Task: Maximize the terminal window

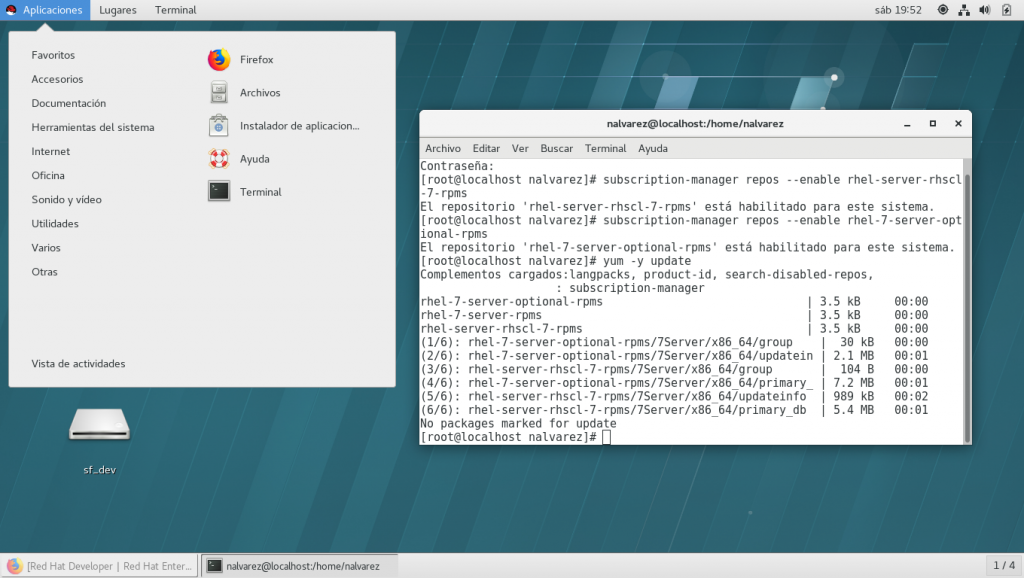Action: 933,123
